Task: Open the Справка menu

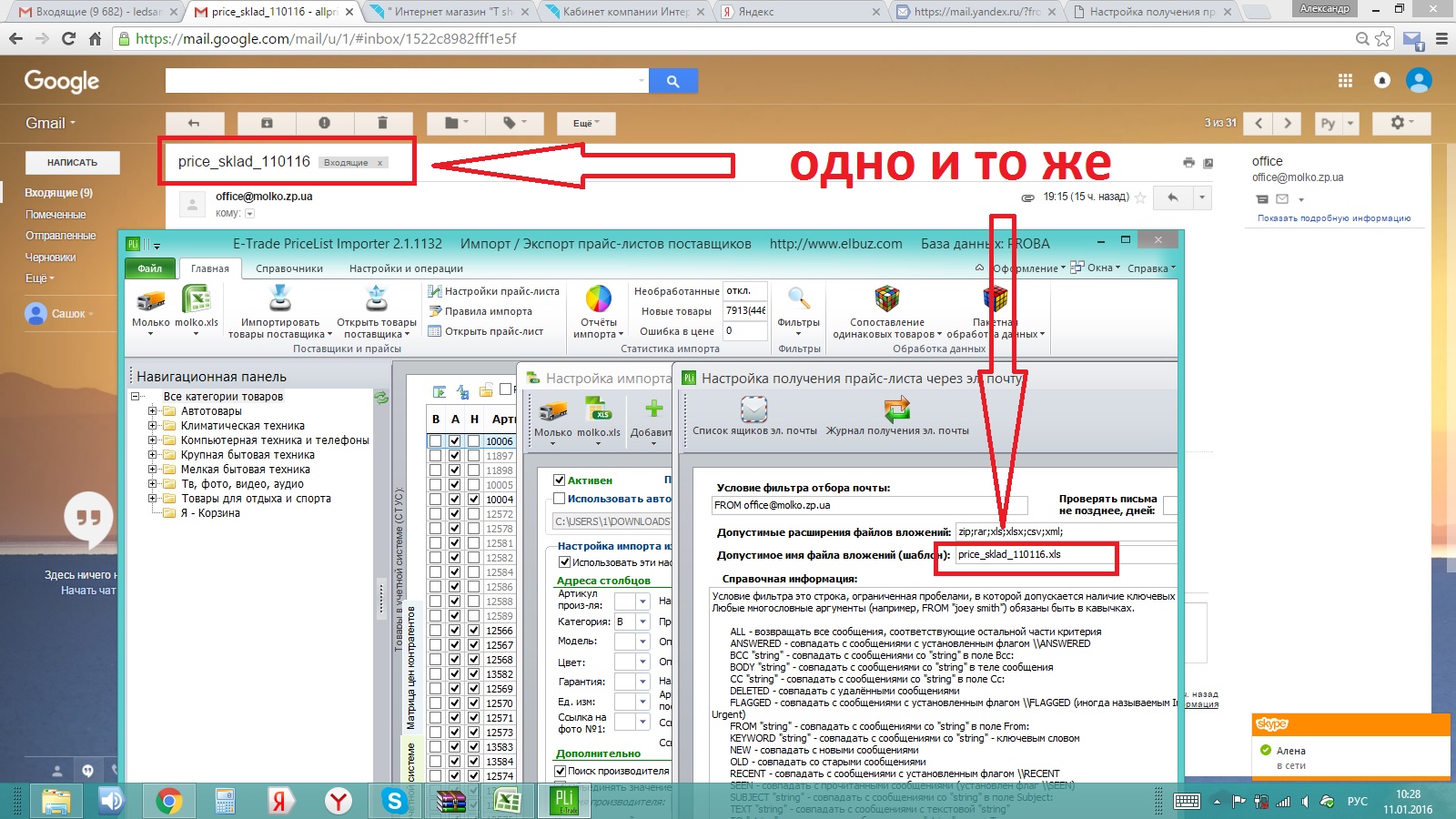Action: click(1151, 268)
